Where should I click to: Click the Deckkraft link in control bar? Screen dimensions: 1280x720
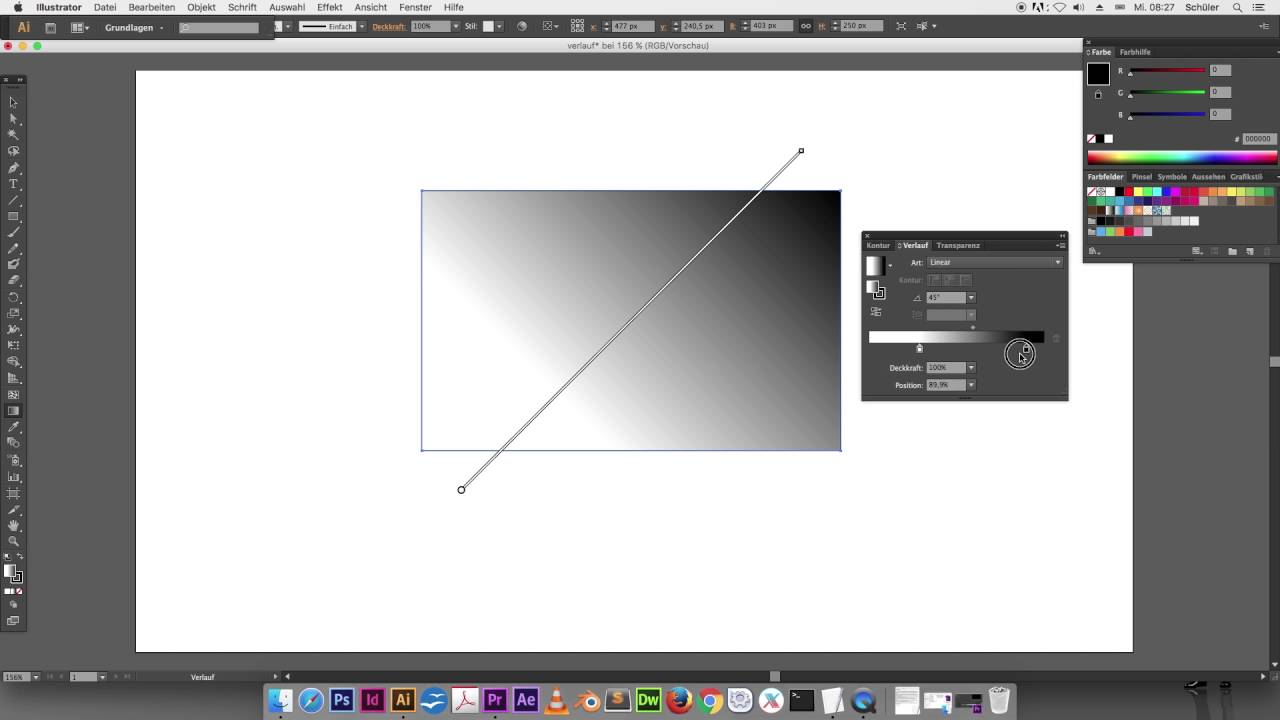click(x=388, y=27)
